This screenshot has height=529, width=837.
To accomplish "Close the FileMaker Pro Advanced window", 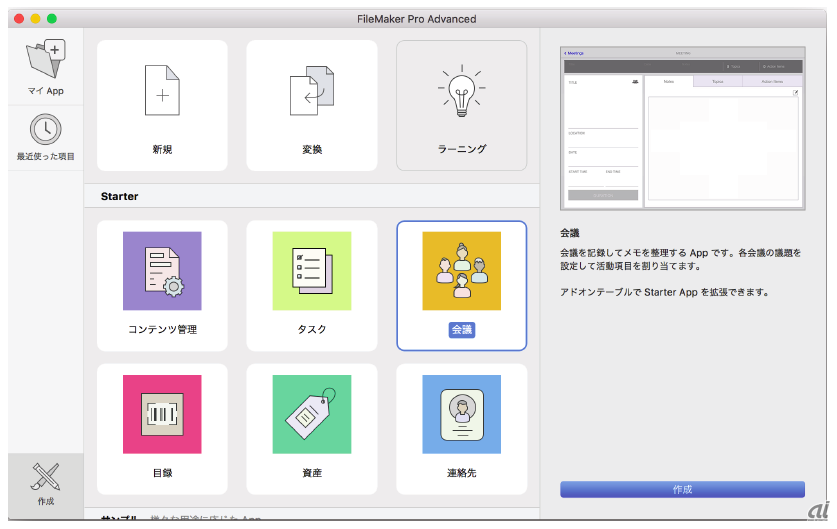I will 19,19.
